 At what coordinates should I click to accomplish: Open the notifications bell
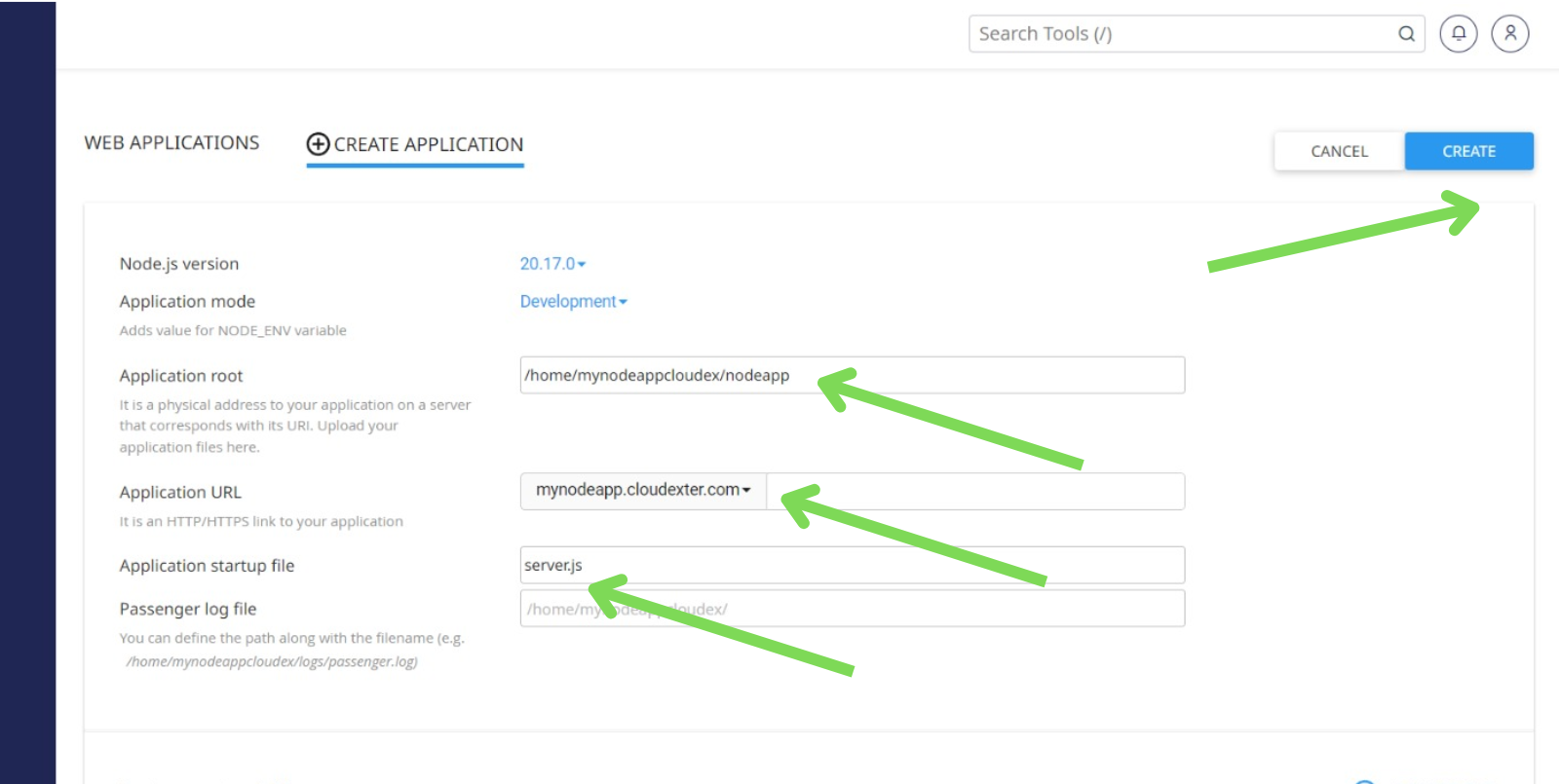pyautogui.click(x=1459, y=34)
